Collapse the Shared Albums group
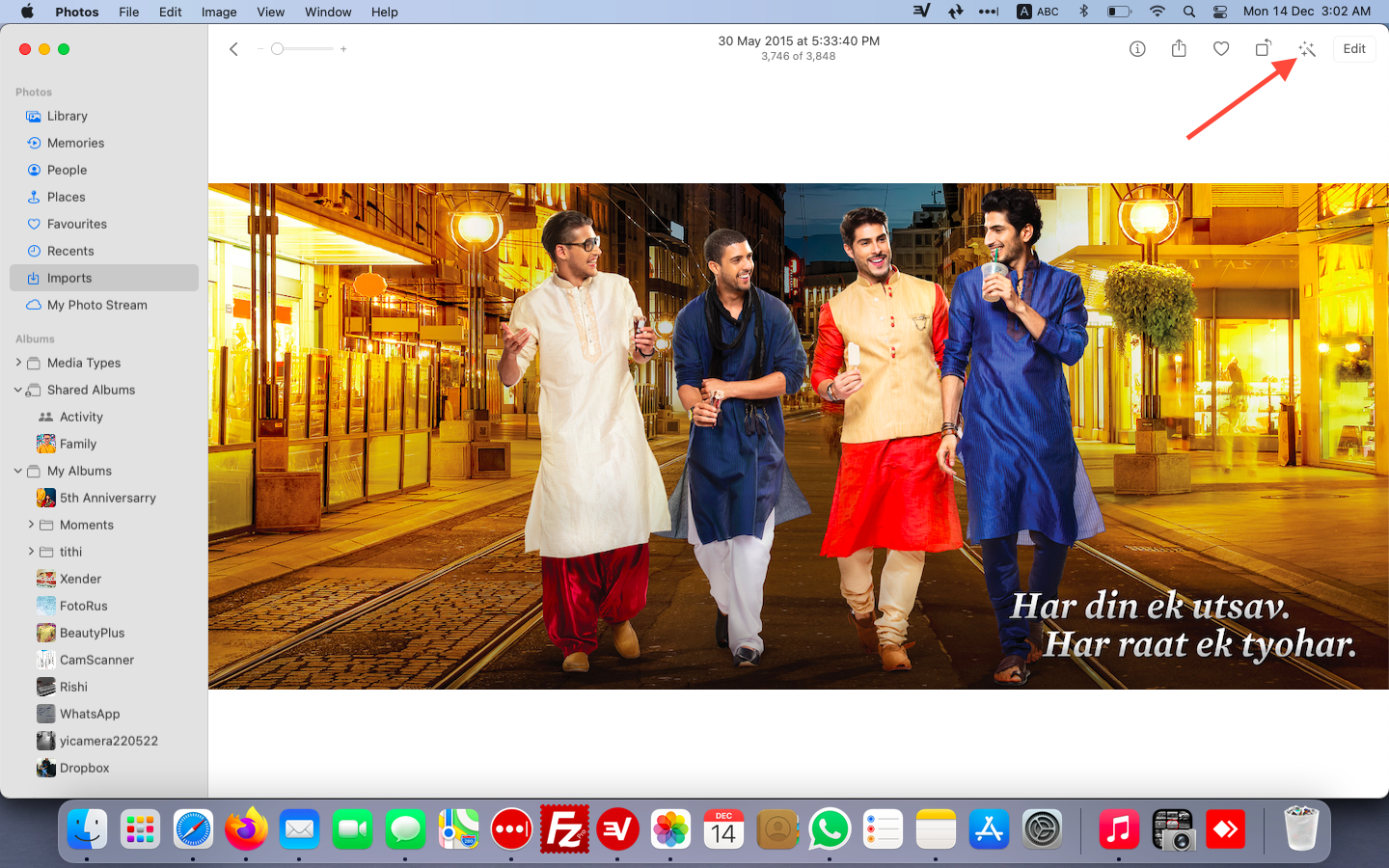Screen dimensions: 1389x868 tap(18, 390)
